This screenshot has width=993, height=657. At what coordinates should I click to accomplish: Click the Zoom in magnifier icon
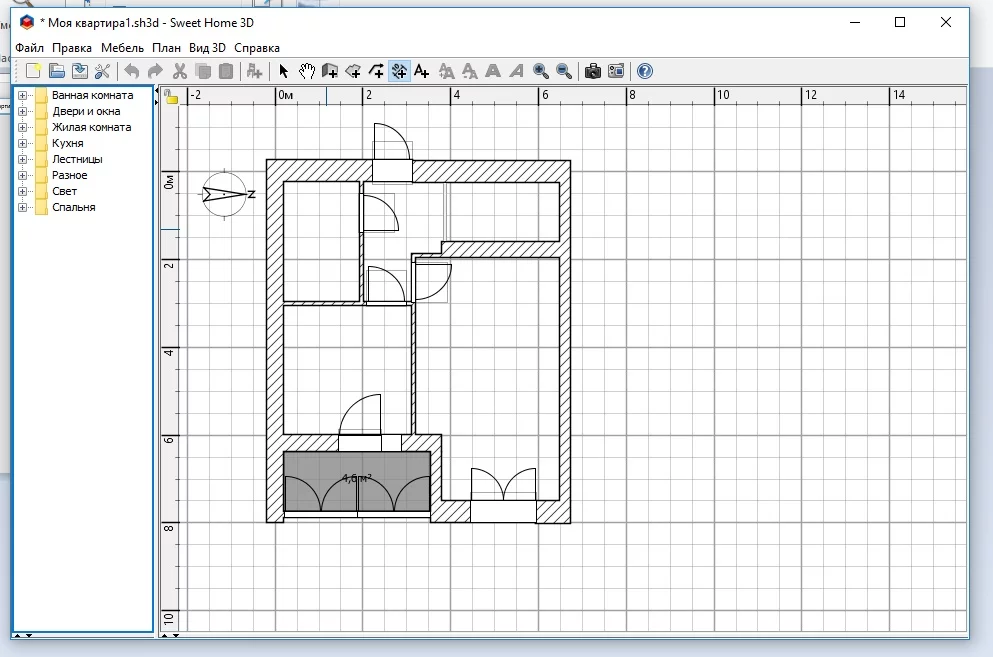pyautogui.click(x=541, y=71)
